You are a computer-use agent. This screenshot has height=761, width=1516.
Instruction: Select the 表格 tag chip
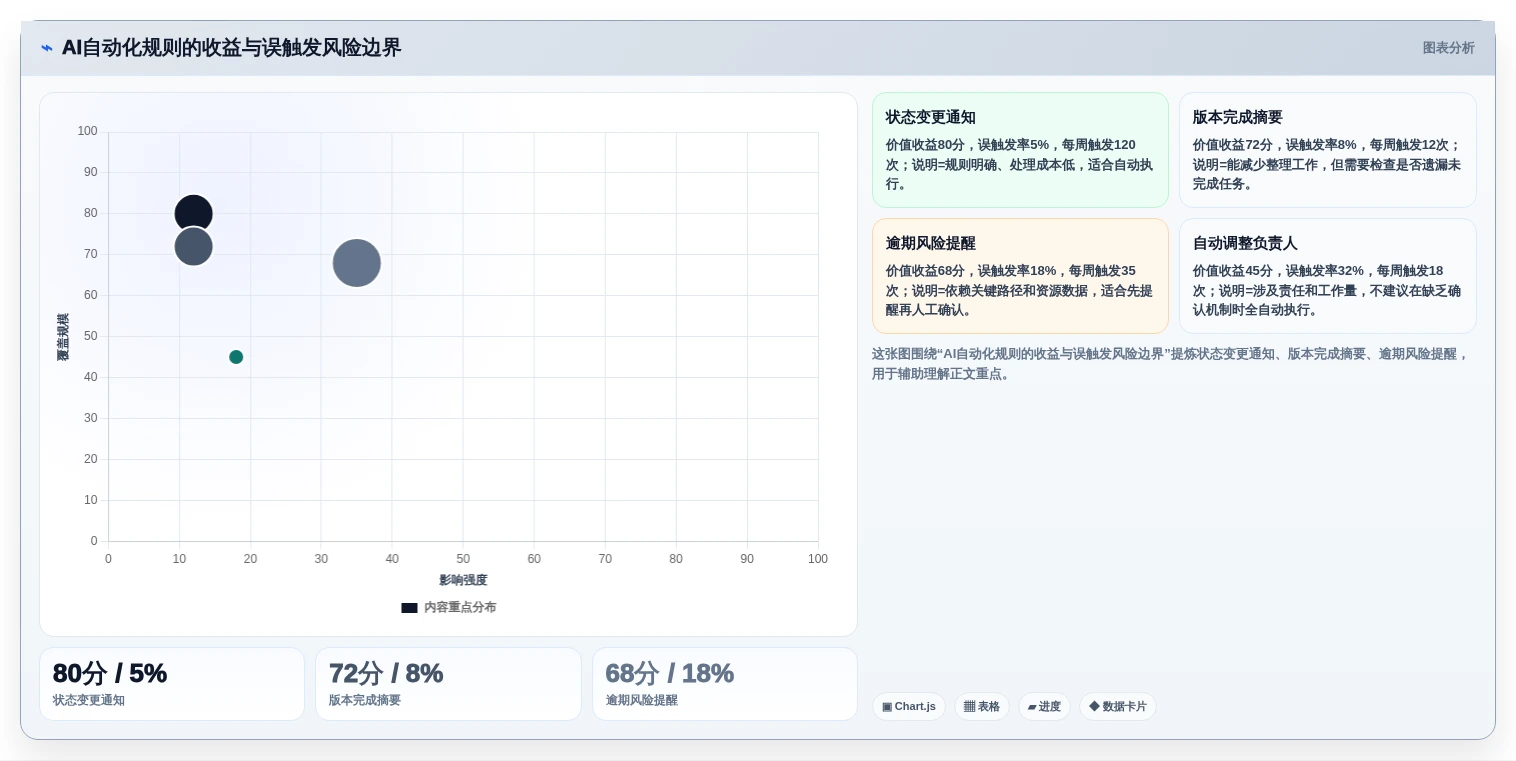pos(982,707)
